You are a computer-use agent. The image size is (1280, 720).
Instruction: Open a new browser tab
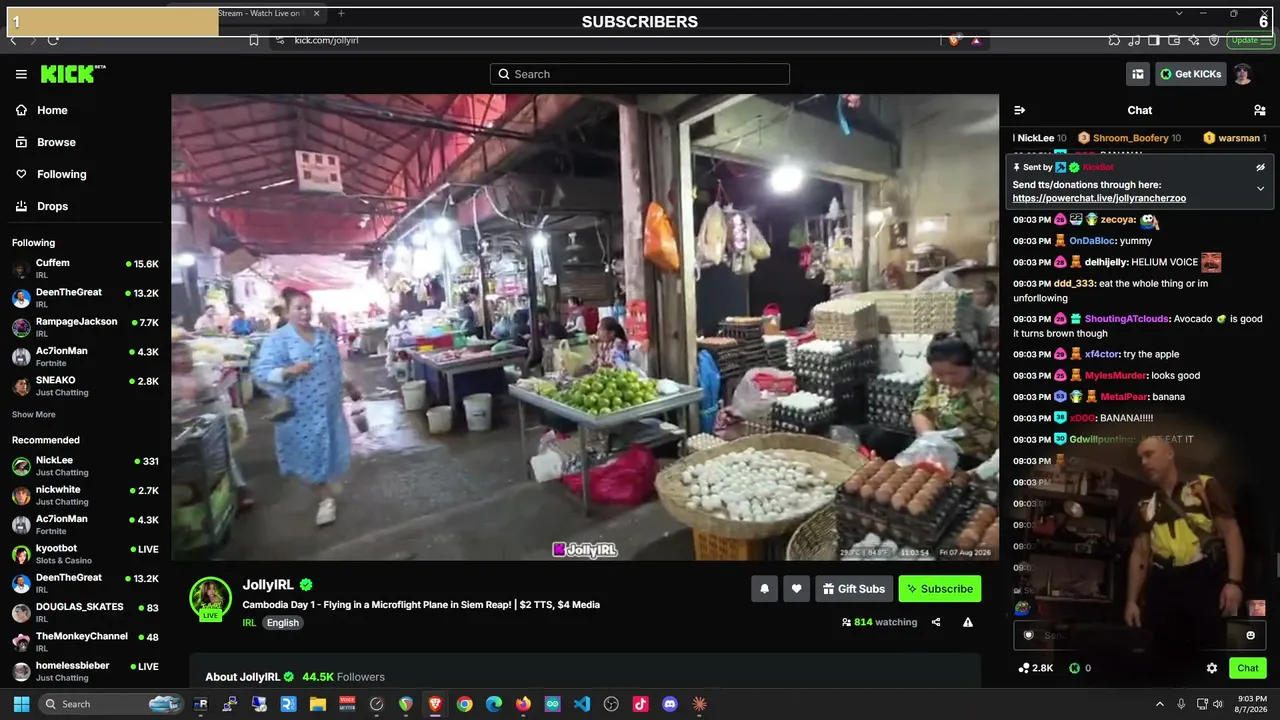[341, 13]
